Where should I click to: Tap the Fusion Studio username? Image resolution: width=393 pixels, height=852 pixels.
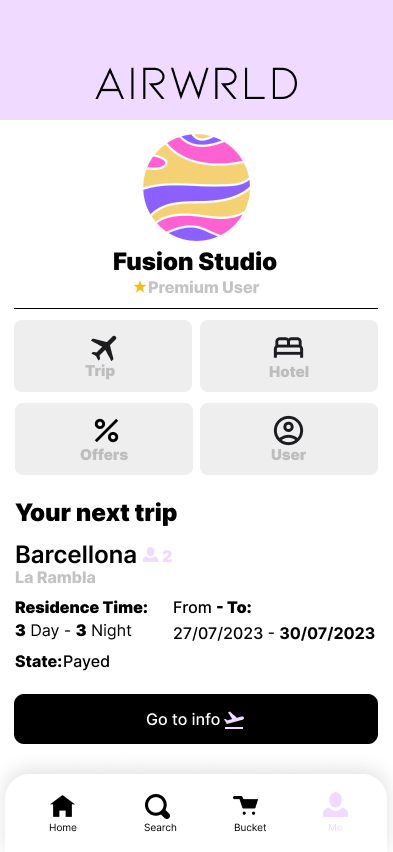[195, 262]
